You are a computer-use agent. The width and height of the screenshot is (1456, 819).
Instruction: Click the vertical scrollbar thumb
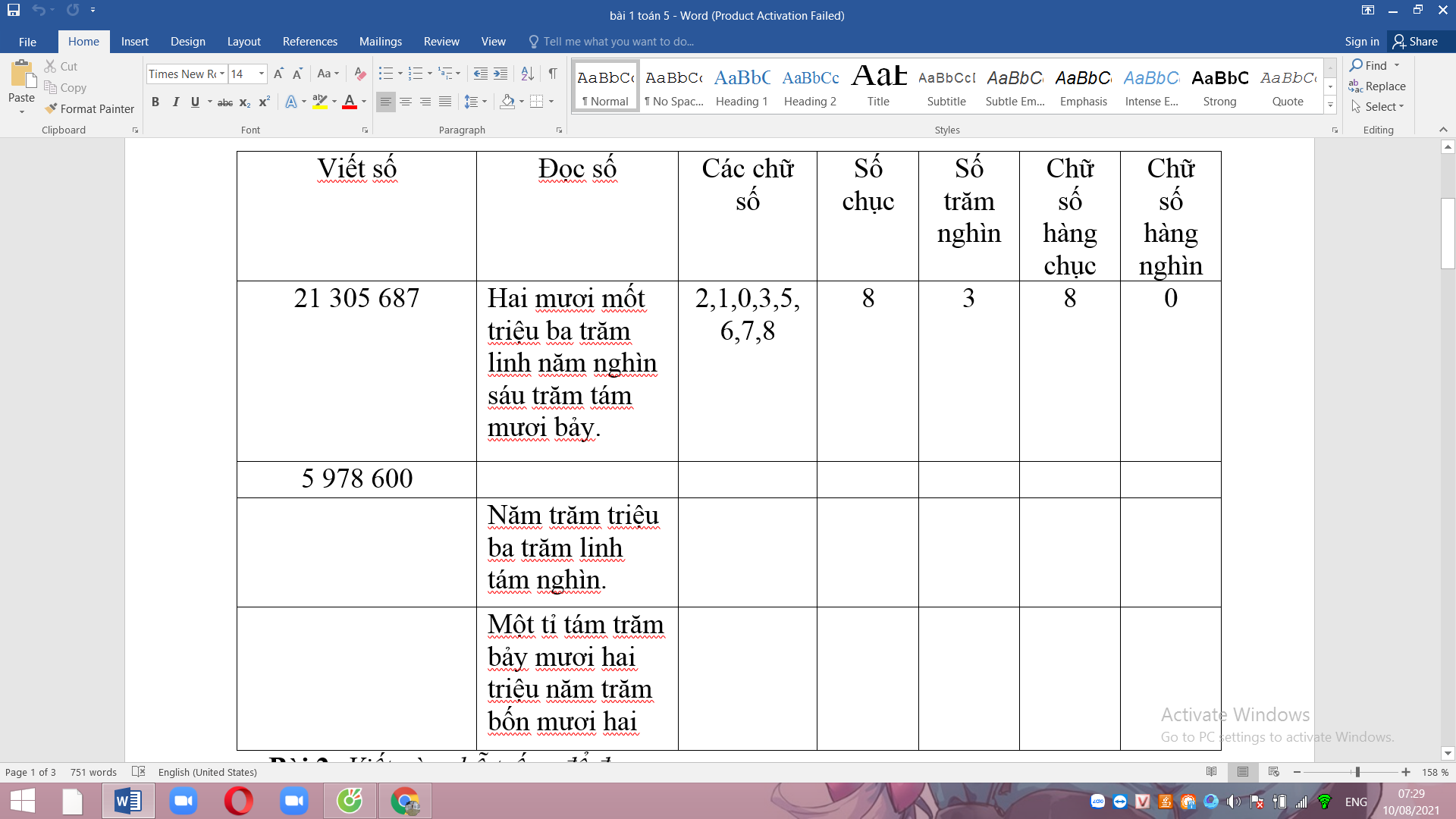pyautogui.click(x=1448, y=233)
